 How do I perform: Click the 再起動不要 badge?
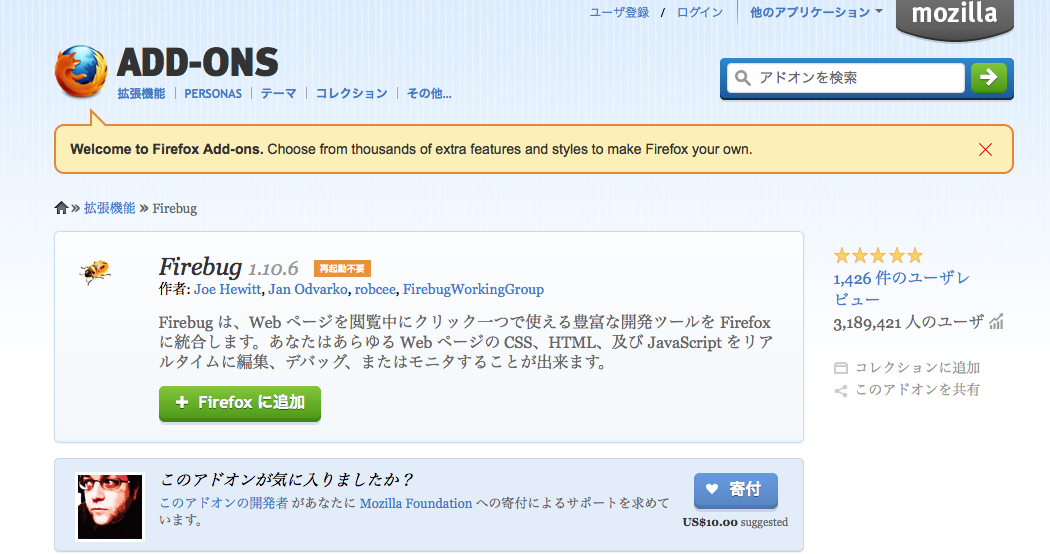(342, 269)
